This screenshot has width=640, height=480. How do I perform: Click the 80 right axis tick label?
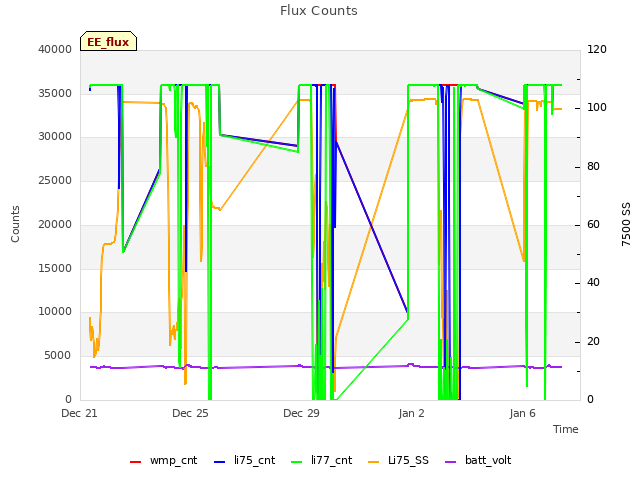coord(593,167)
